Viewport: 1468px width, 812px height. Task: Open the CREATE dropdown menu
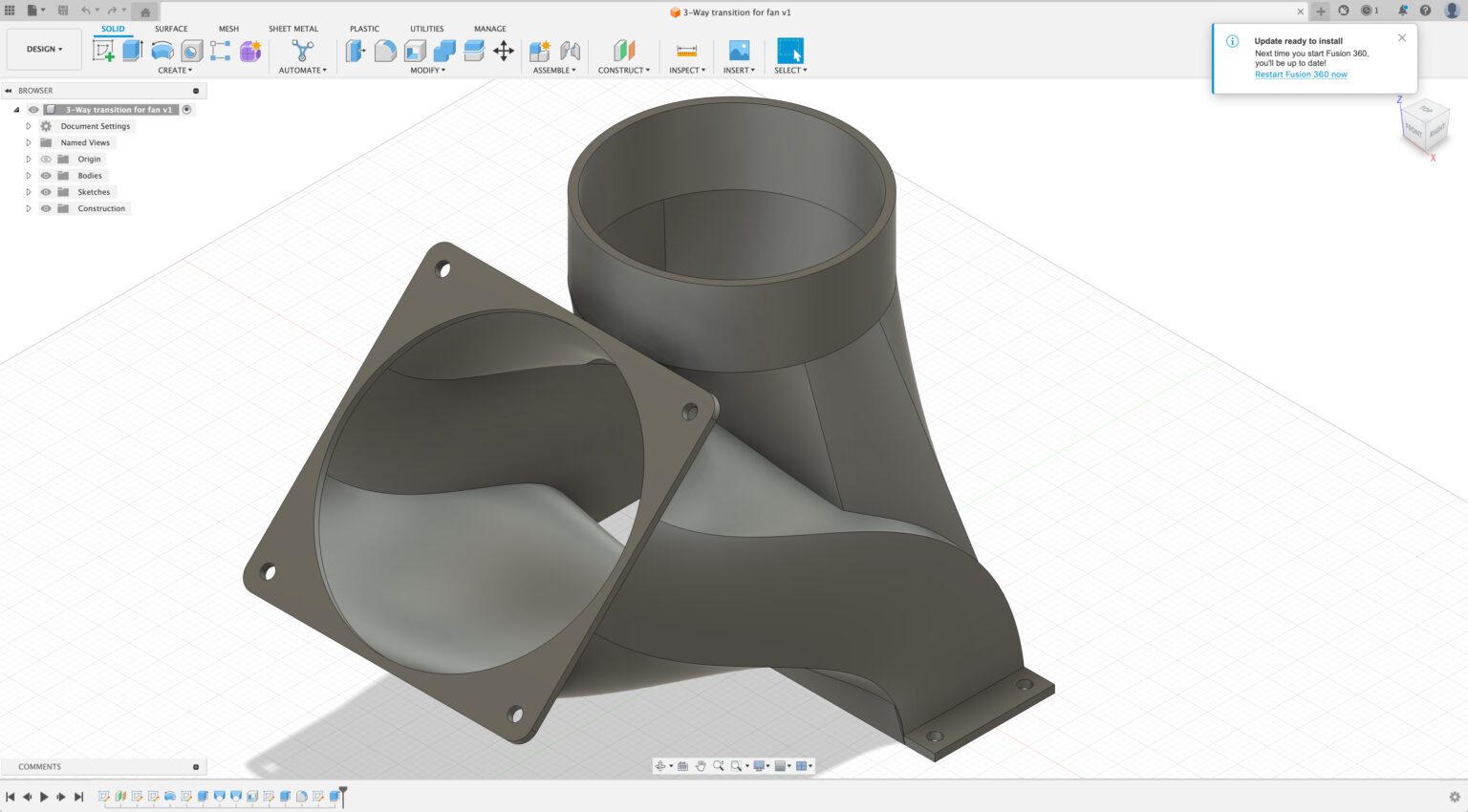pyautogui.click(x=176, y=70)
